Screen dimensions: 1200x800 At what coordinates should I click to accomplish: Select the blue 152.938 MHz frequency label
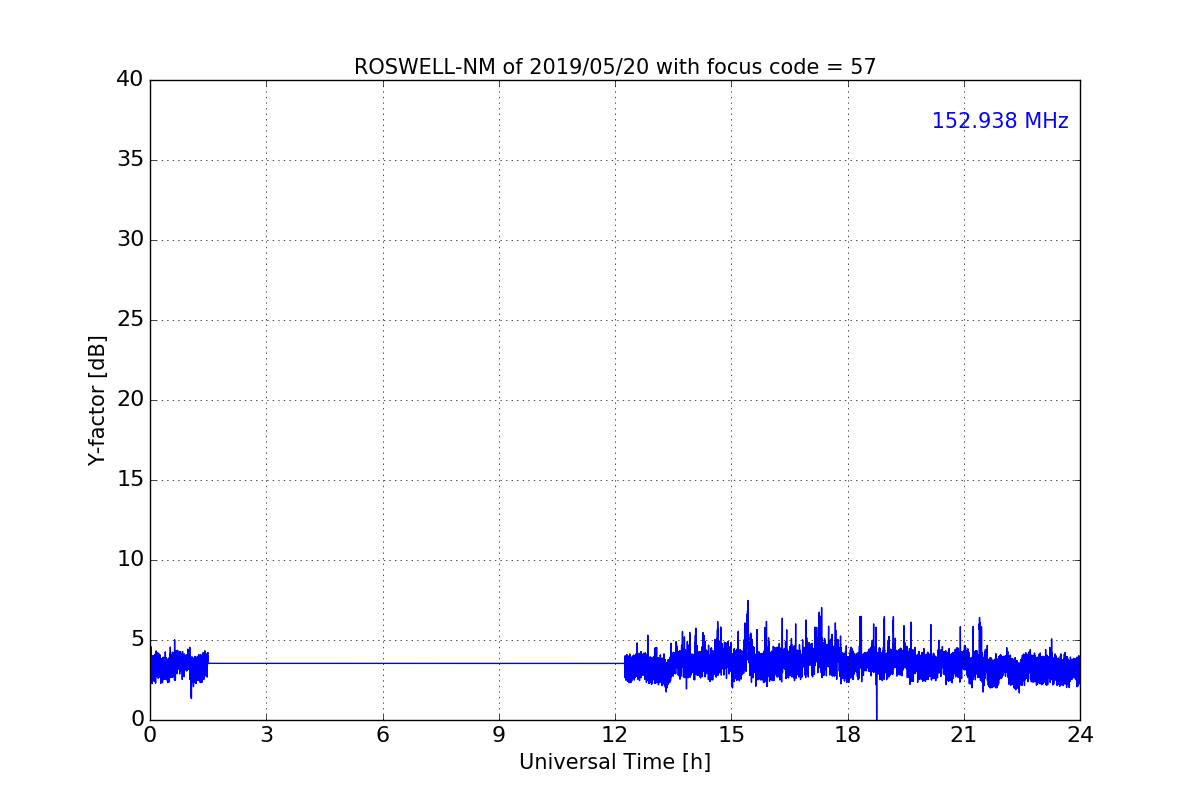999,121
